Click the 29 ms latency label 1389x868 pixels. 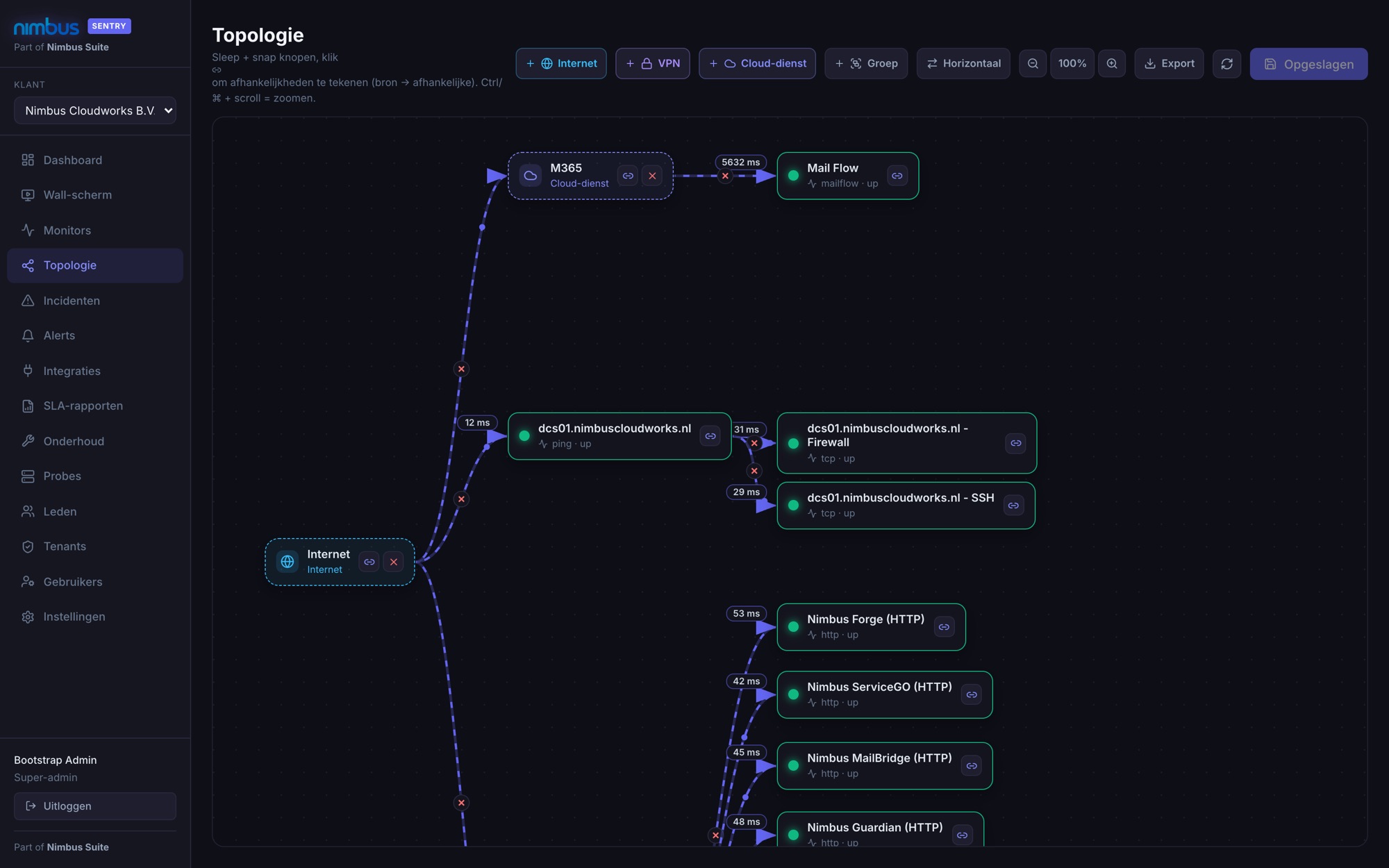click(x=747, y=492)
